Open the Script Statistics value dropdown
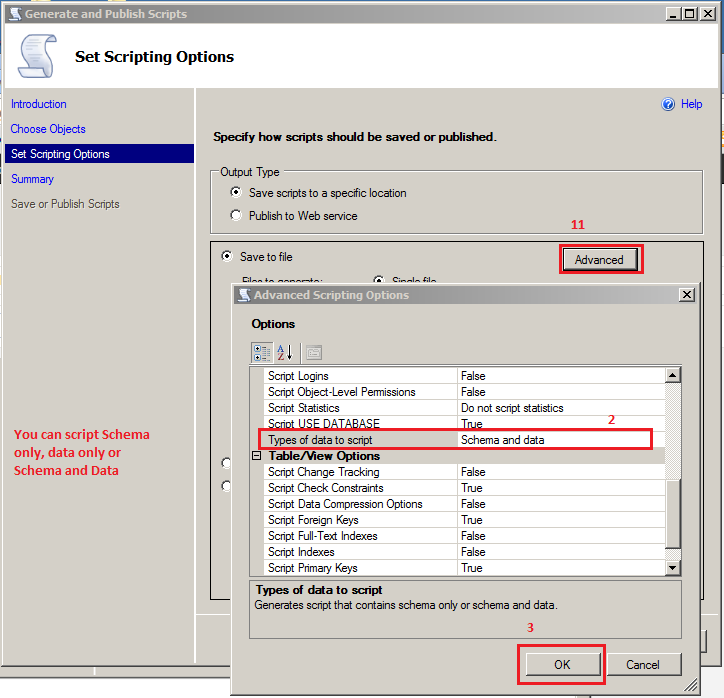 pyautogui.click(x=561, y=408)
